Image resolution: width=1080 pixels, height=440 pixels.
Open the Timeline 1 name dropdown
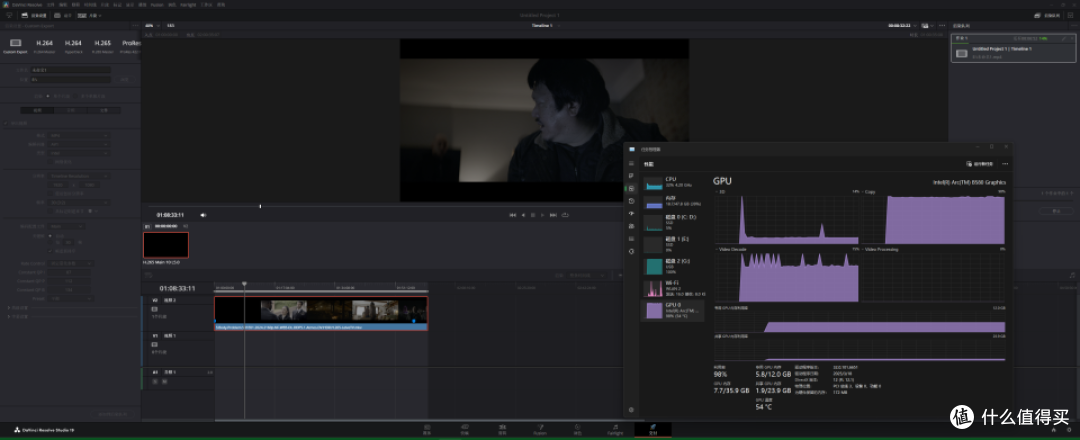(x=545, y=25)
